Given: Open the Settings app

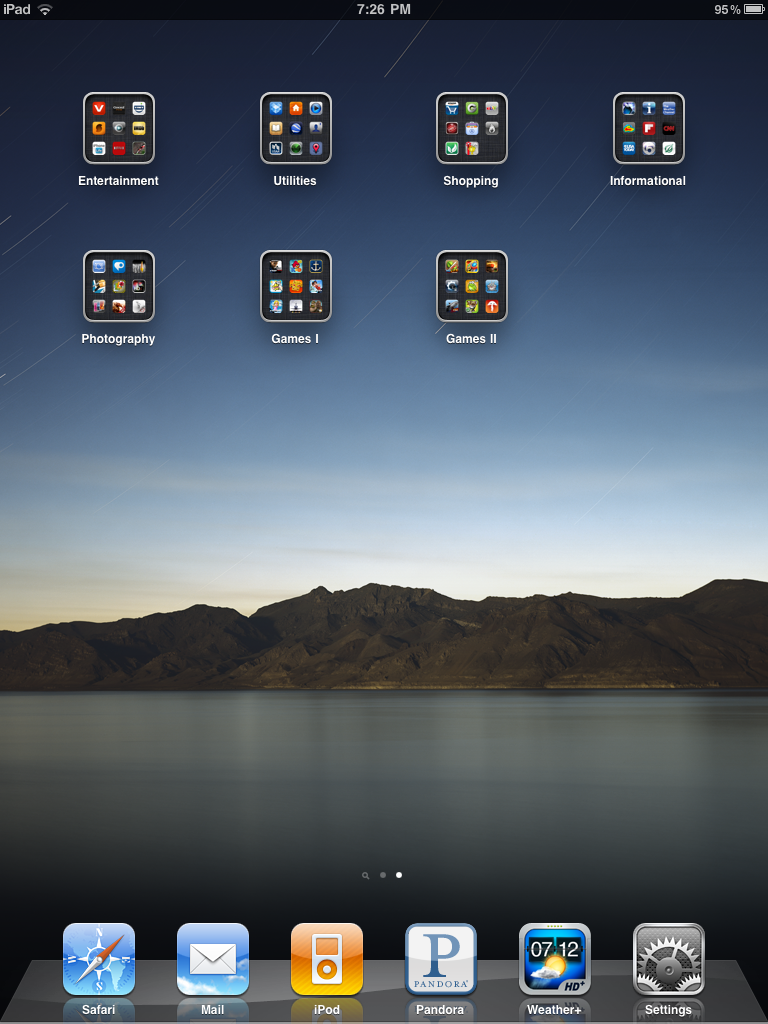Looking at the screenshot, I should click(669, 959).
